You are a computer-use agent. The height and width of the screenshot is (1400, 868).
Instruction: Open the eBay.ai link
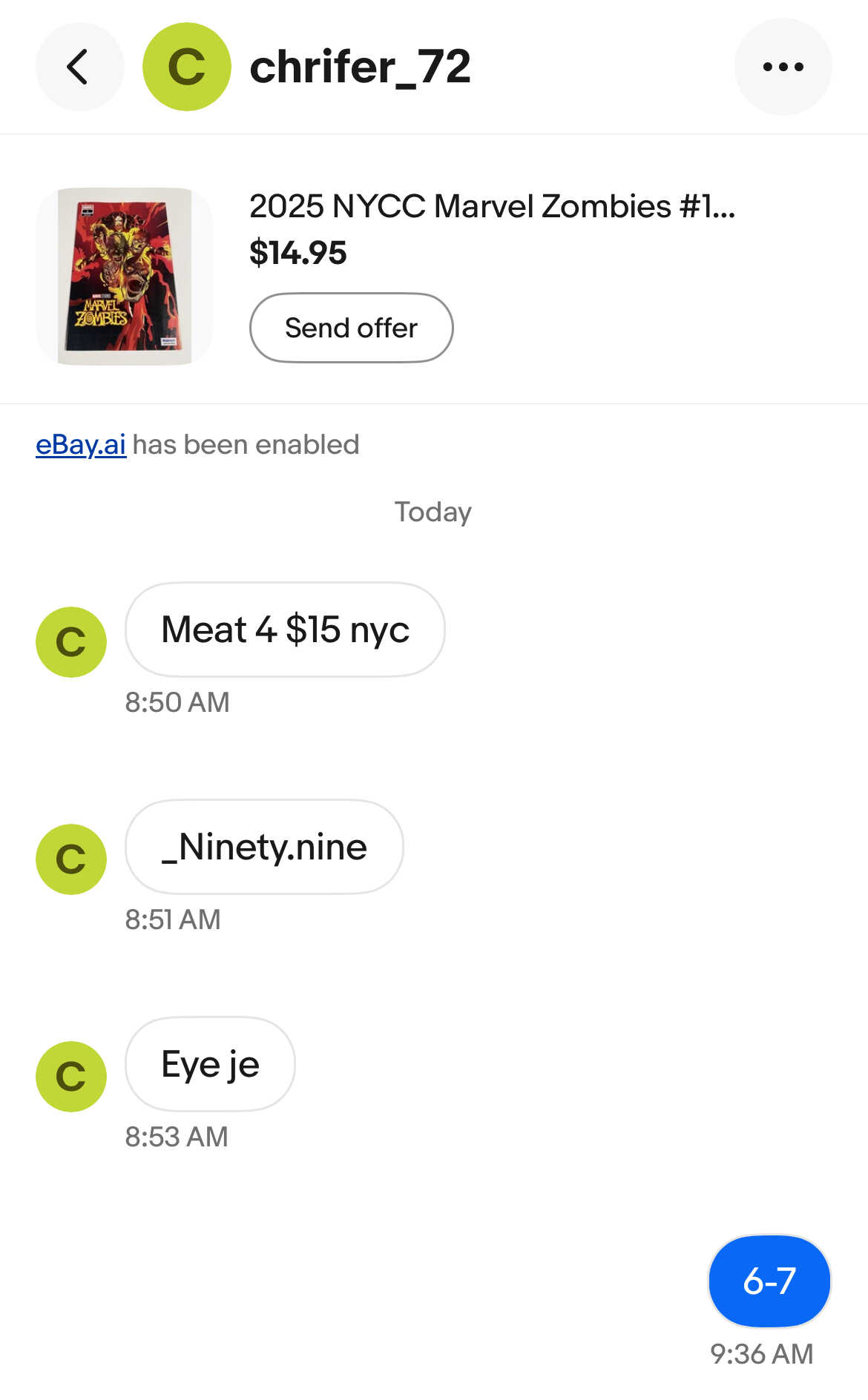pos(81,445)
